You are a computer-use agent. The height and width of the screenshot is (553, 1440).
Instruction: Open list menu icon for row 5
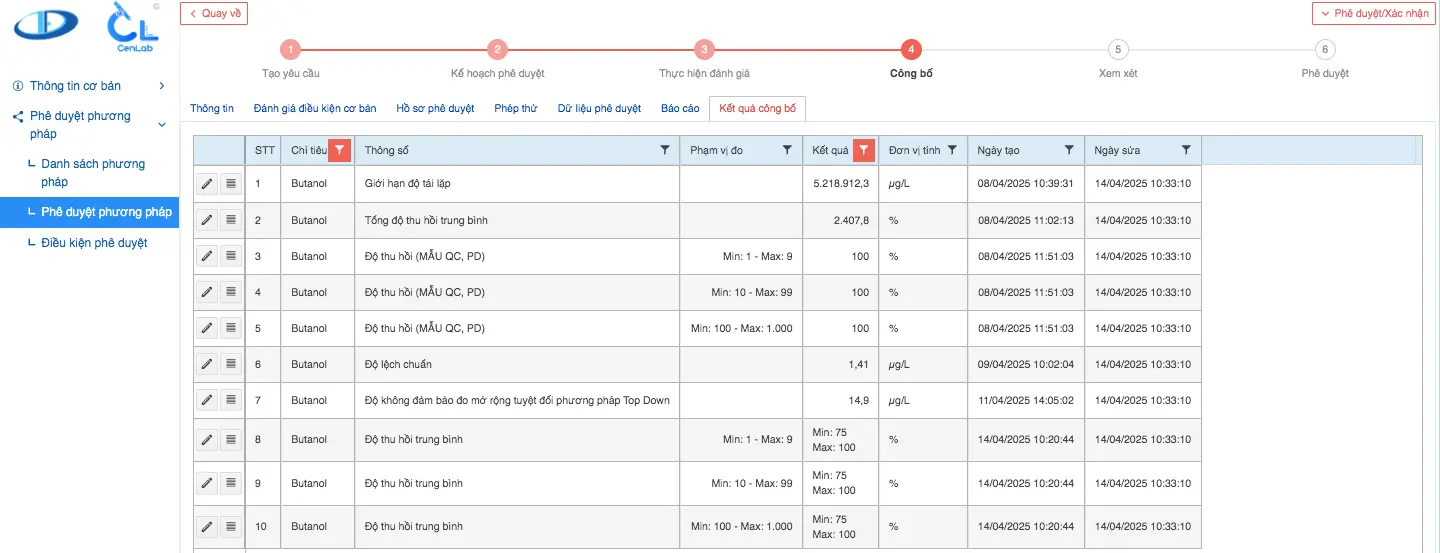point(231,328)
